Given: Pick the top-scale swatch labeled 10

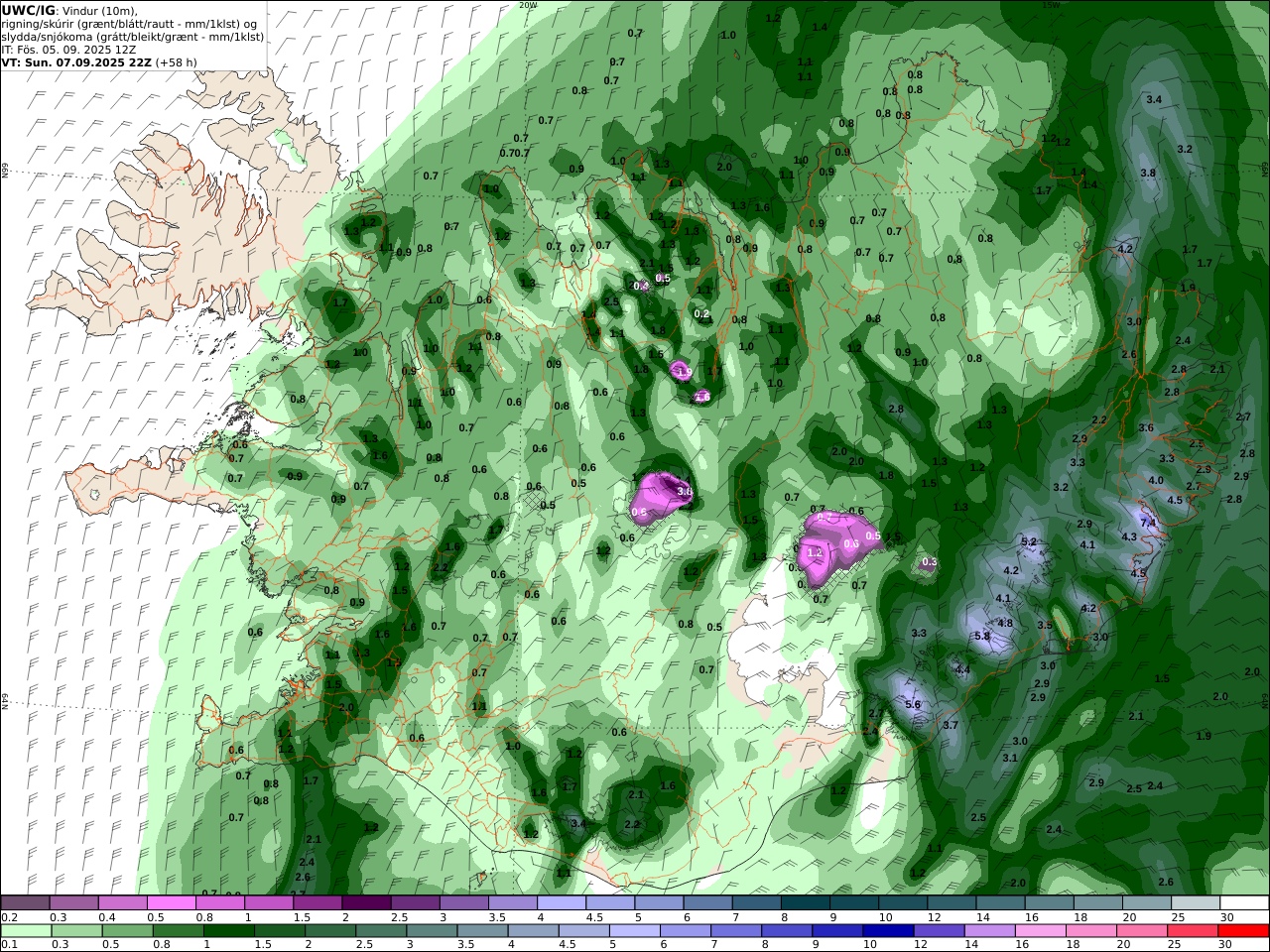Looking at the screenshot, I should [x=903, y=903].
